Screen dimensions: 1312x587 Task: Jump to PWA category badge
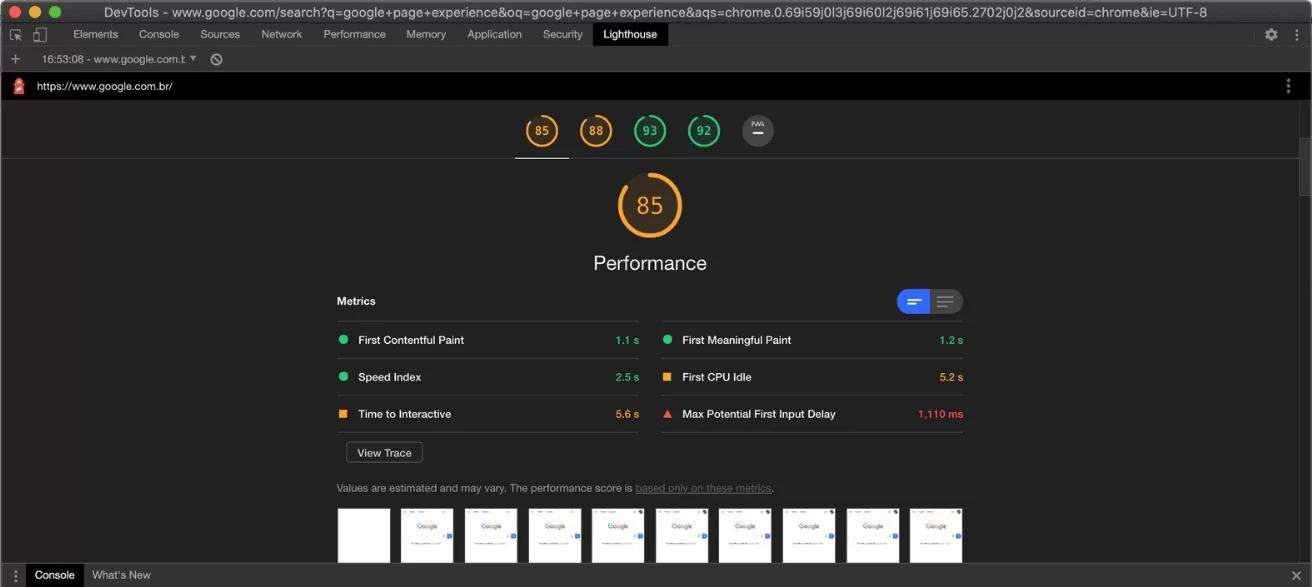coord(758,131)
